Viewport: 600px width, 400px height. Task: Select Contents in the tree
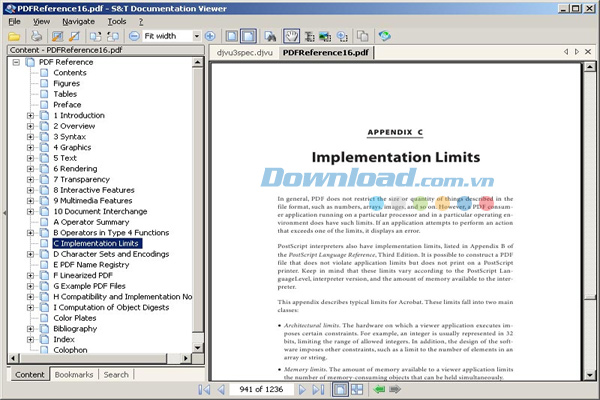point(70,73)
